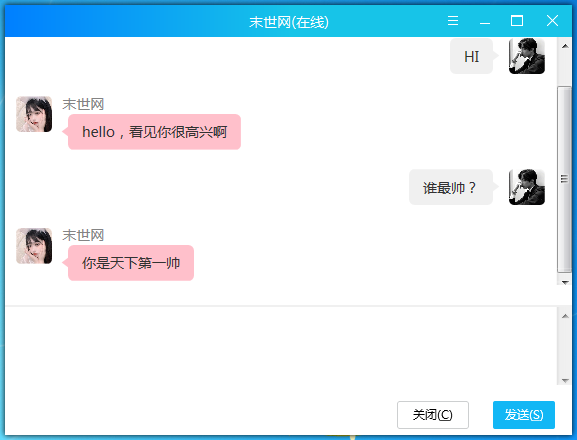Image resolution: width=577 pixels, height=440 pixels.
Task: Click chat history scroll up arrow
Action: click(565, 46)
